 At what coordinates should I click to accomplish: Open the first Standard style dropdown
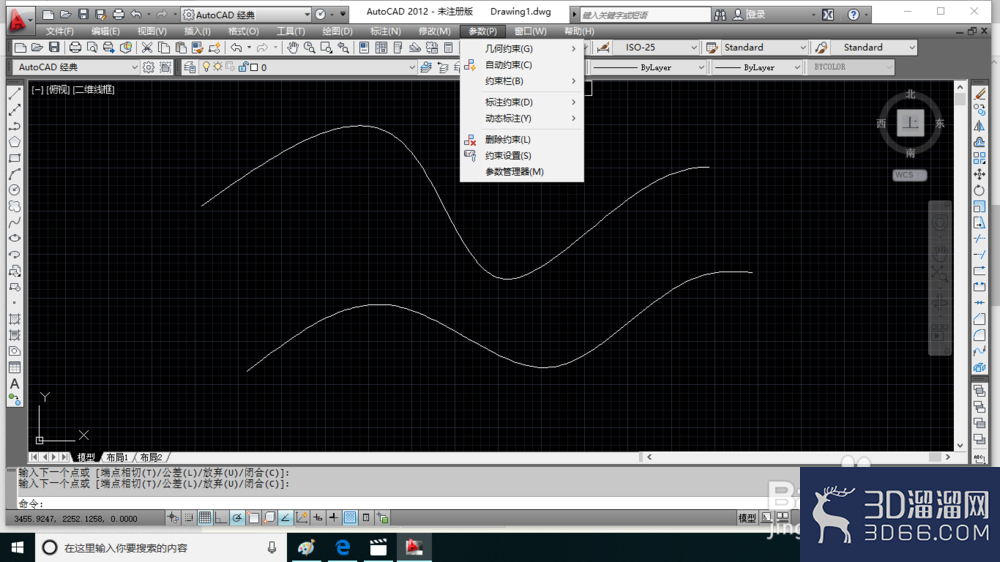tap(763, 48)
